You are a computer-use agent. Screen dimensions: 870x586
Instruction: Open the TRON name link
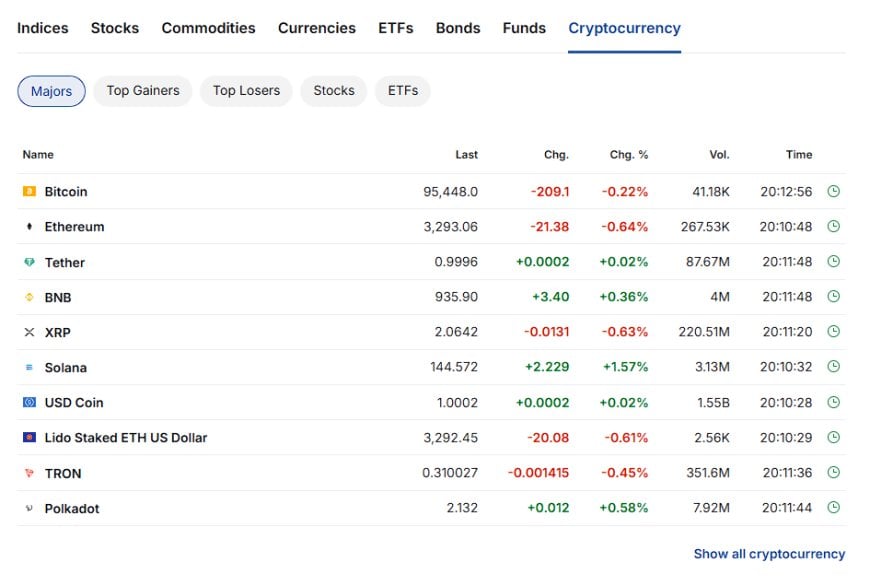coord(63,473)
